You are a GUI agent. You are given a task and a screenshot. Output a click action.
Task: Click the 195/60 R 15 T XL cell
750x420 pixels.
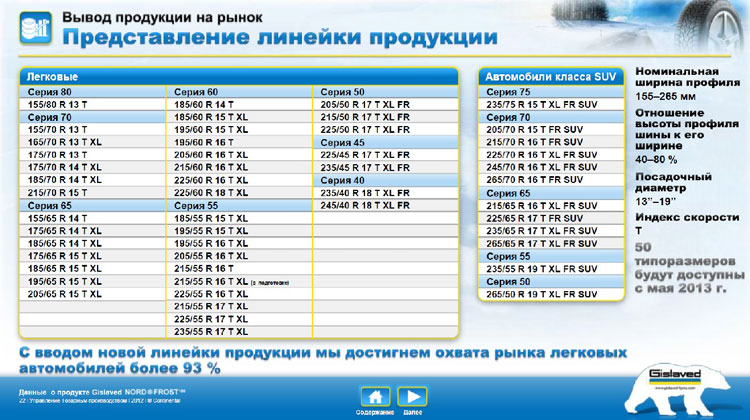[x=239, y=130]
